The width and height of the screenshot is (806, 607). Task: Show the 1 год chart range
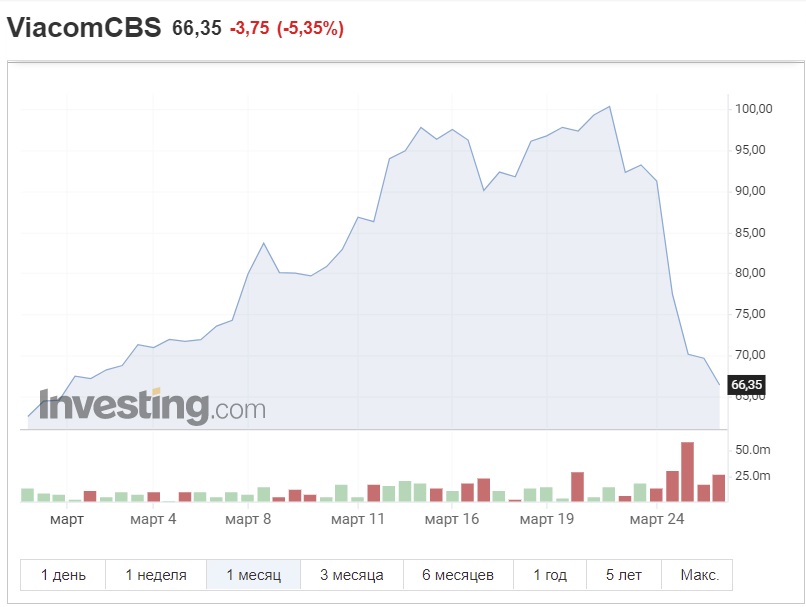tap(550, 575)
